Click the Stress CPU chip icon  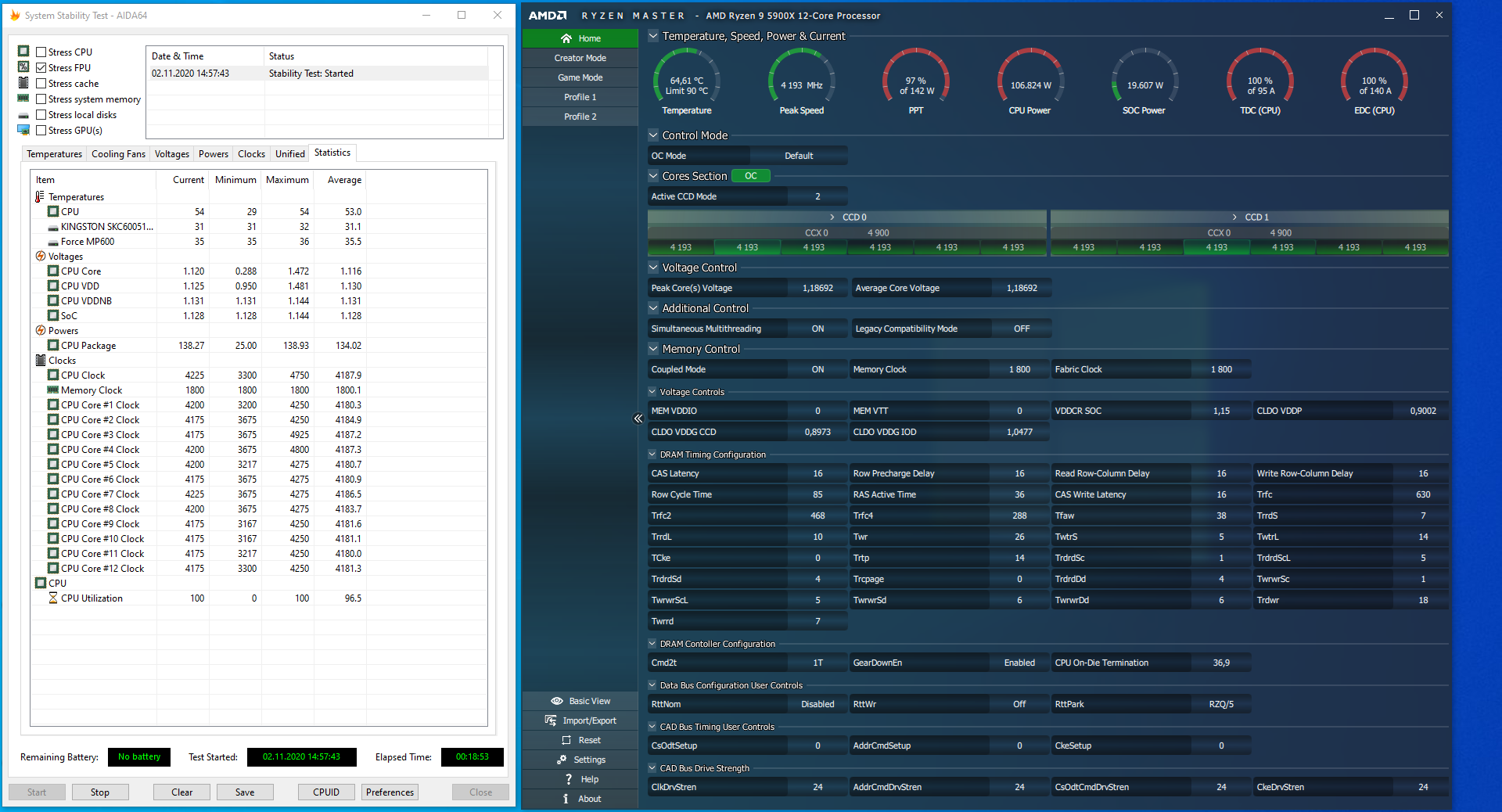click(x=23, y=52)
